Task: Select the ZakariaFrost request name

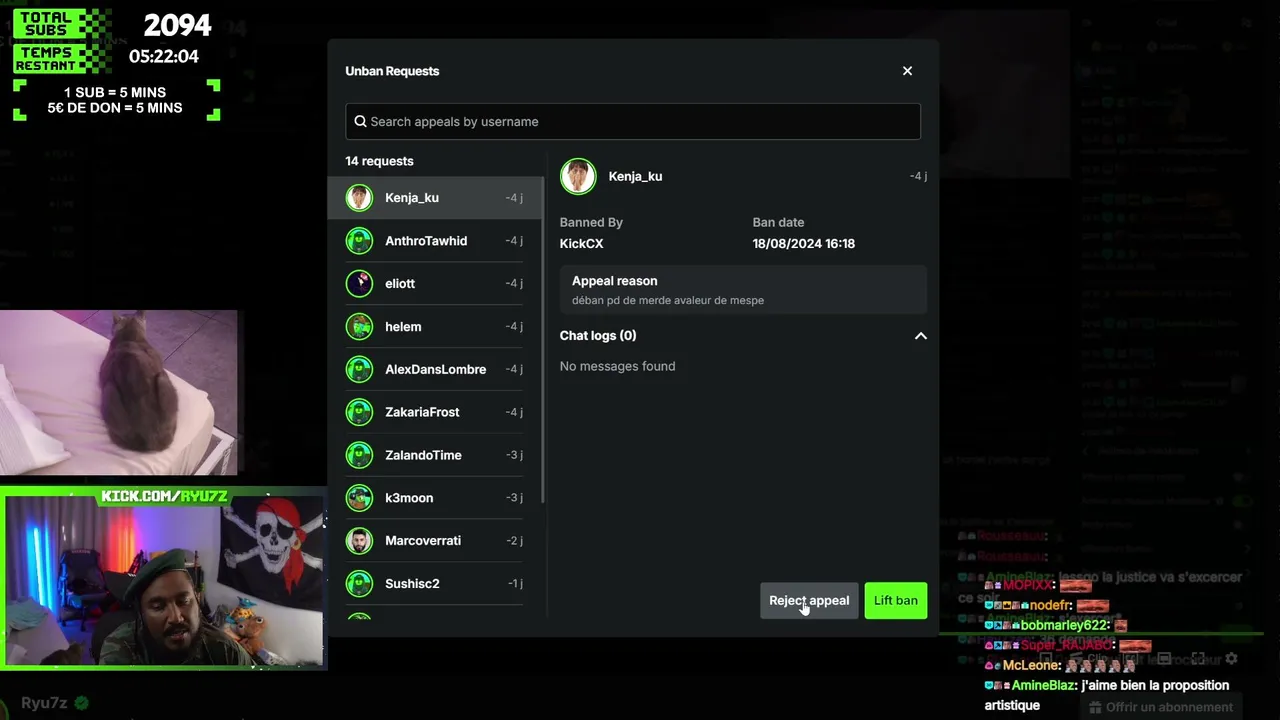Action: pos(422,412)
